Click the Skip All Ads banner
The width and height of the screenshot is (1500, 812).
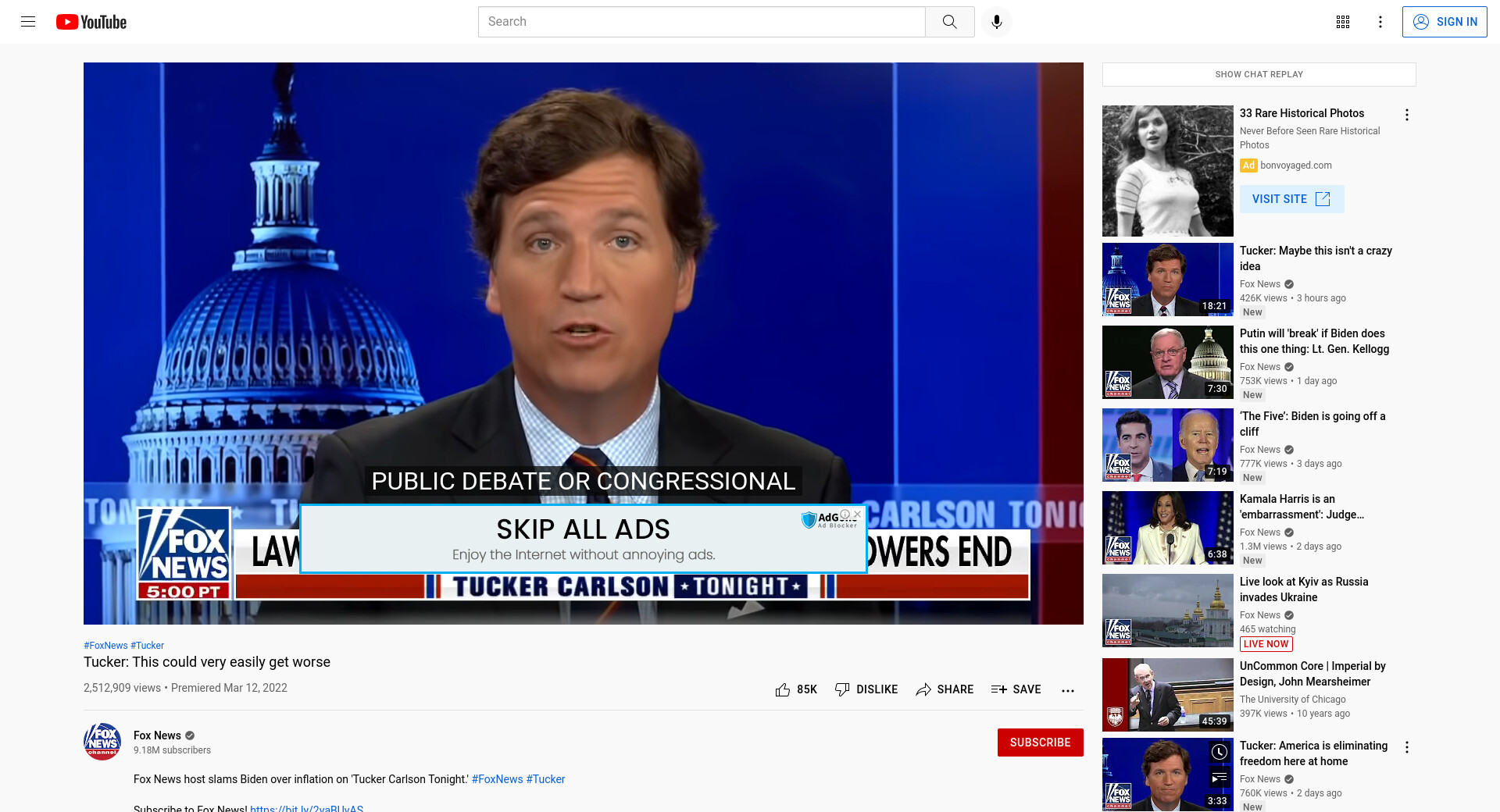[583, 539]
